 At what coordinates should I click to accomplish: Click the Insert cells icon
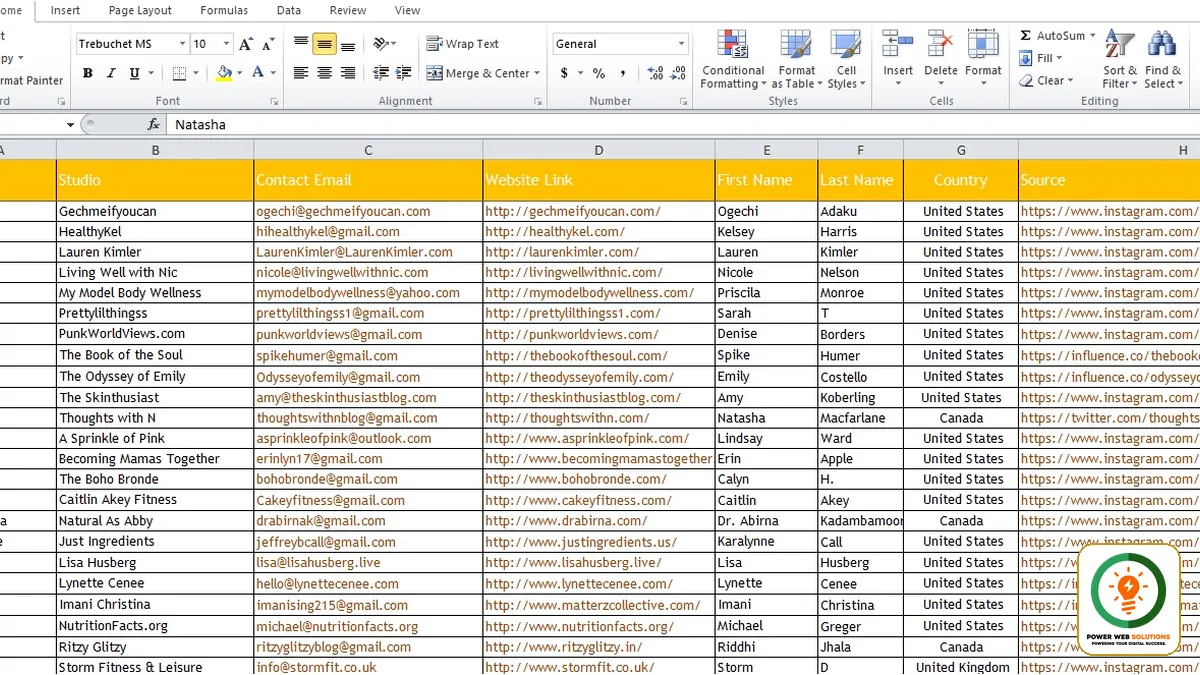(897, 45)
